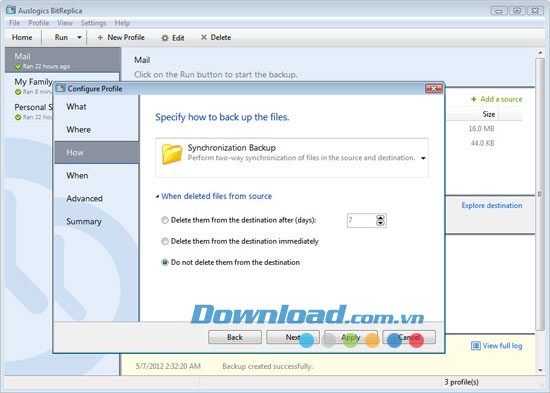Viewport: 550px width, 393px height.
Task: Click the days number input field
Action: 361,220
